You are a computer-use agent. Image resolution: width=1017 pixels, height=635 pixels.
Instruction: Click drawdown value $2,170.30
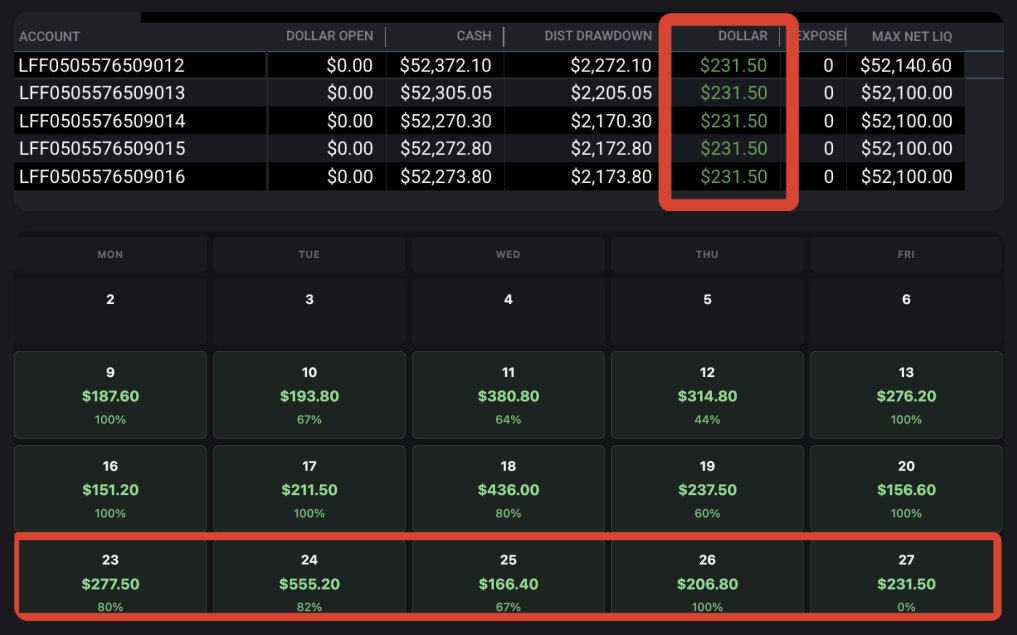611,121
